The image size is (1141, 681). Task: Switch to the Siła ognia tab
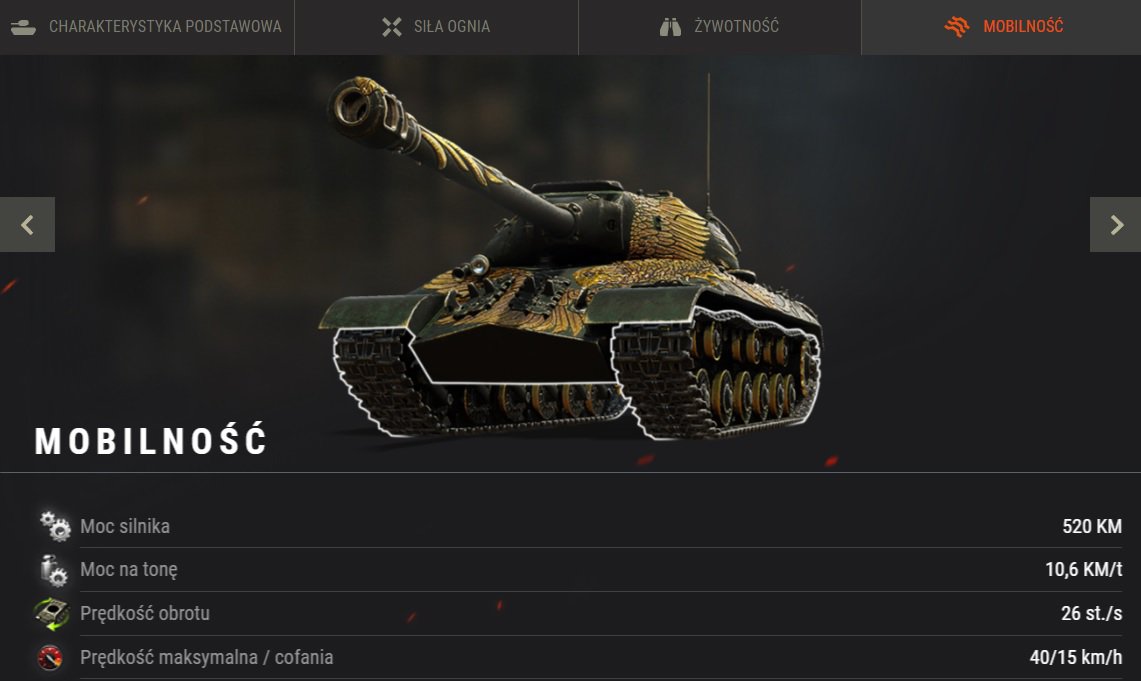click(x=436, y=27)
